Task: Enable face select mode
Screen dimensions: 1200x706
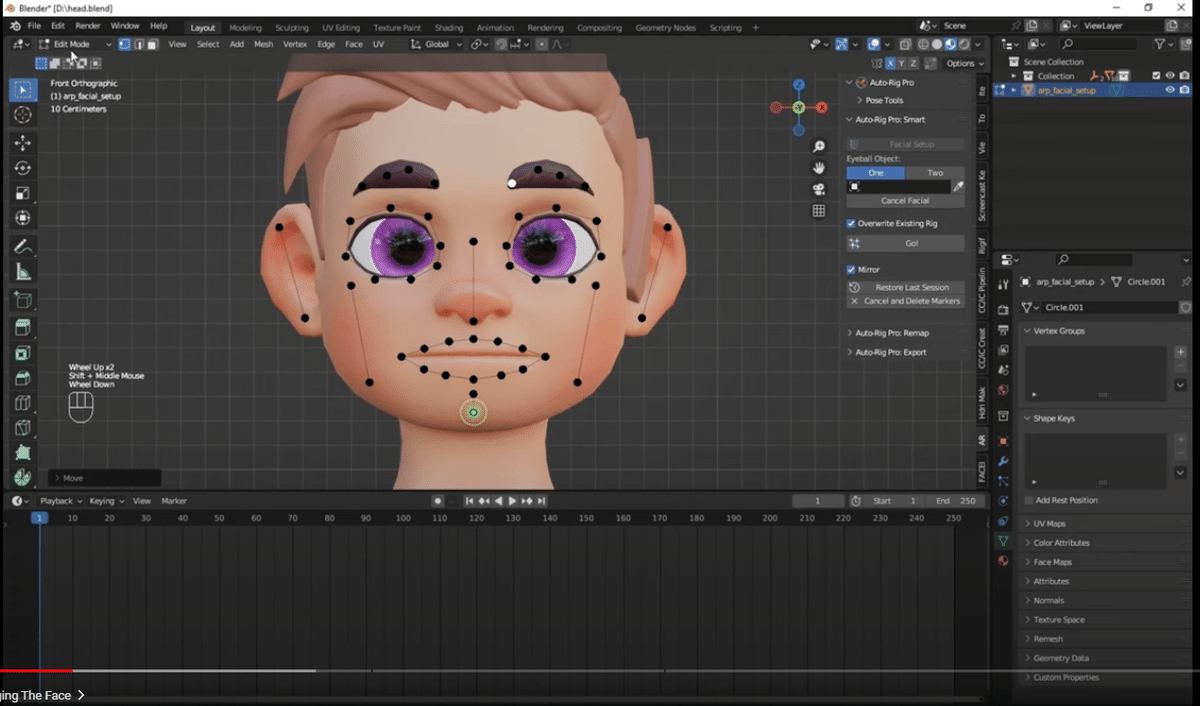Action: point(152,44)
